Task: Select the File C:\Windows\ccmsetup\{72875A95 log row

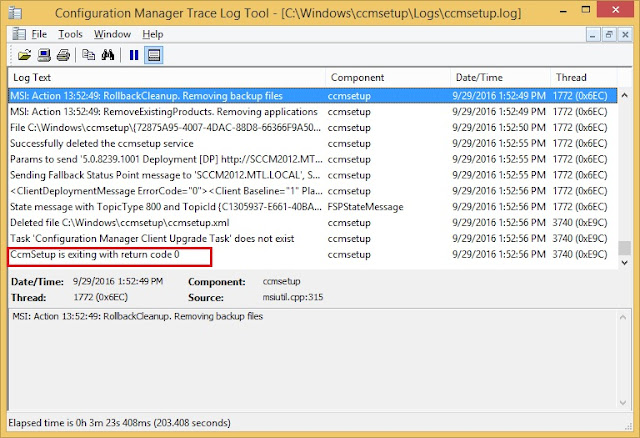Action: tap(313, 128)
